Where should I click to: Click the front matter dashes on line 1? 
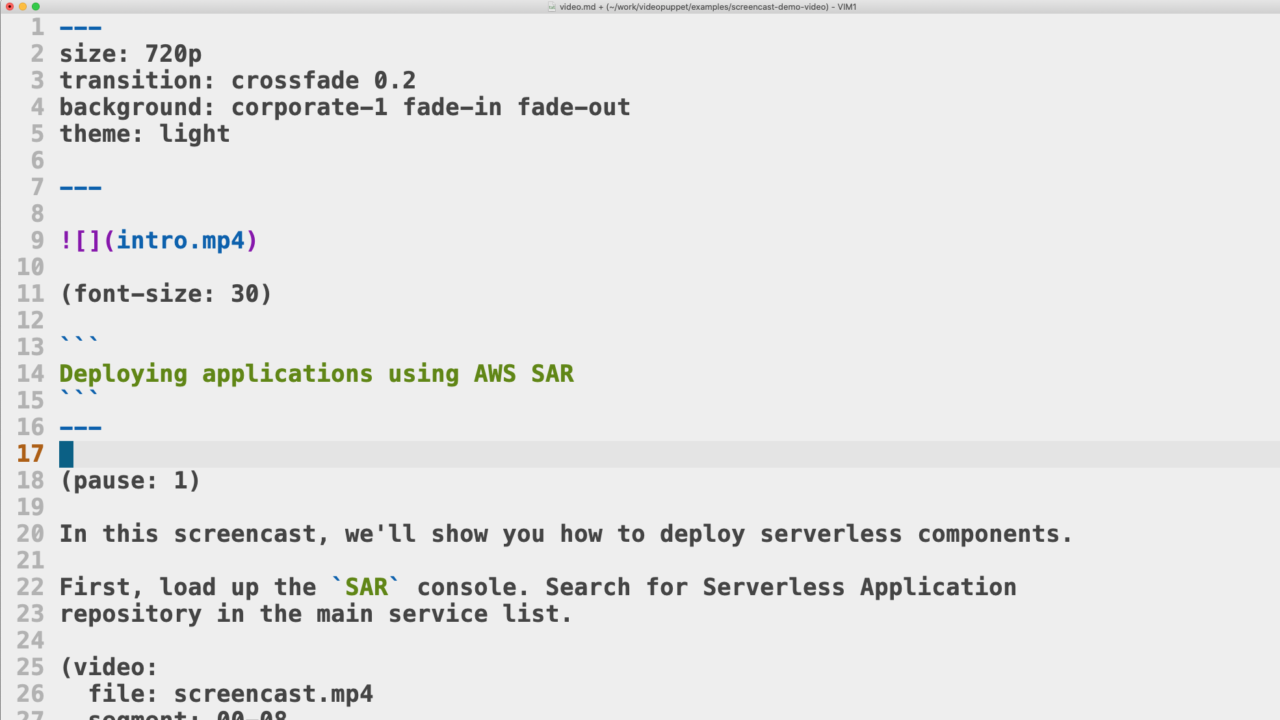coord(80,27)
